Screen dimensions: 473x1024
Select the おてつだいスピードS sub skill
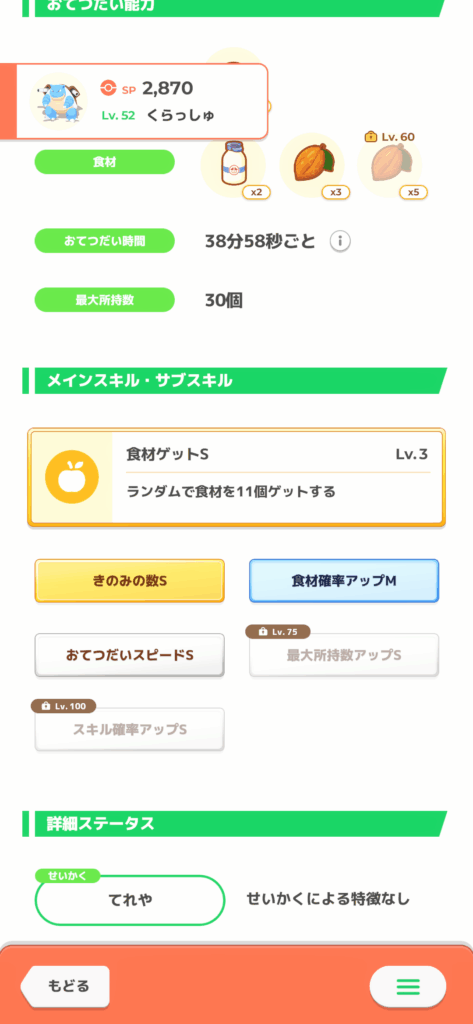click(x=129, y=655)
